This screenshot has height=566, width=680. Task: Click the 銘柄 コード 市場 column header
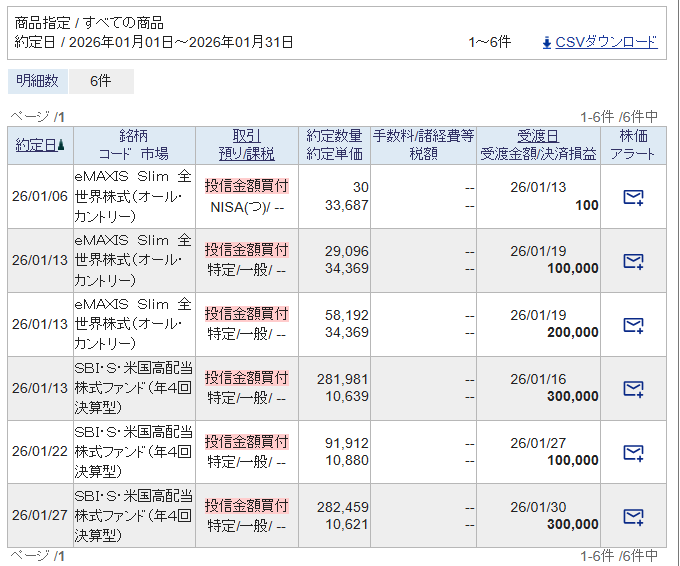click(x=134, y=145)
